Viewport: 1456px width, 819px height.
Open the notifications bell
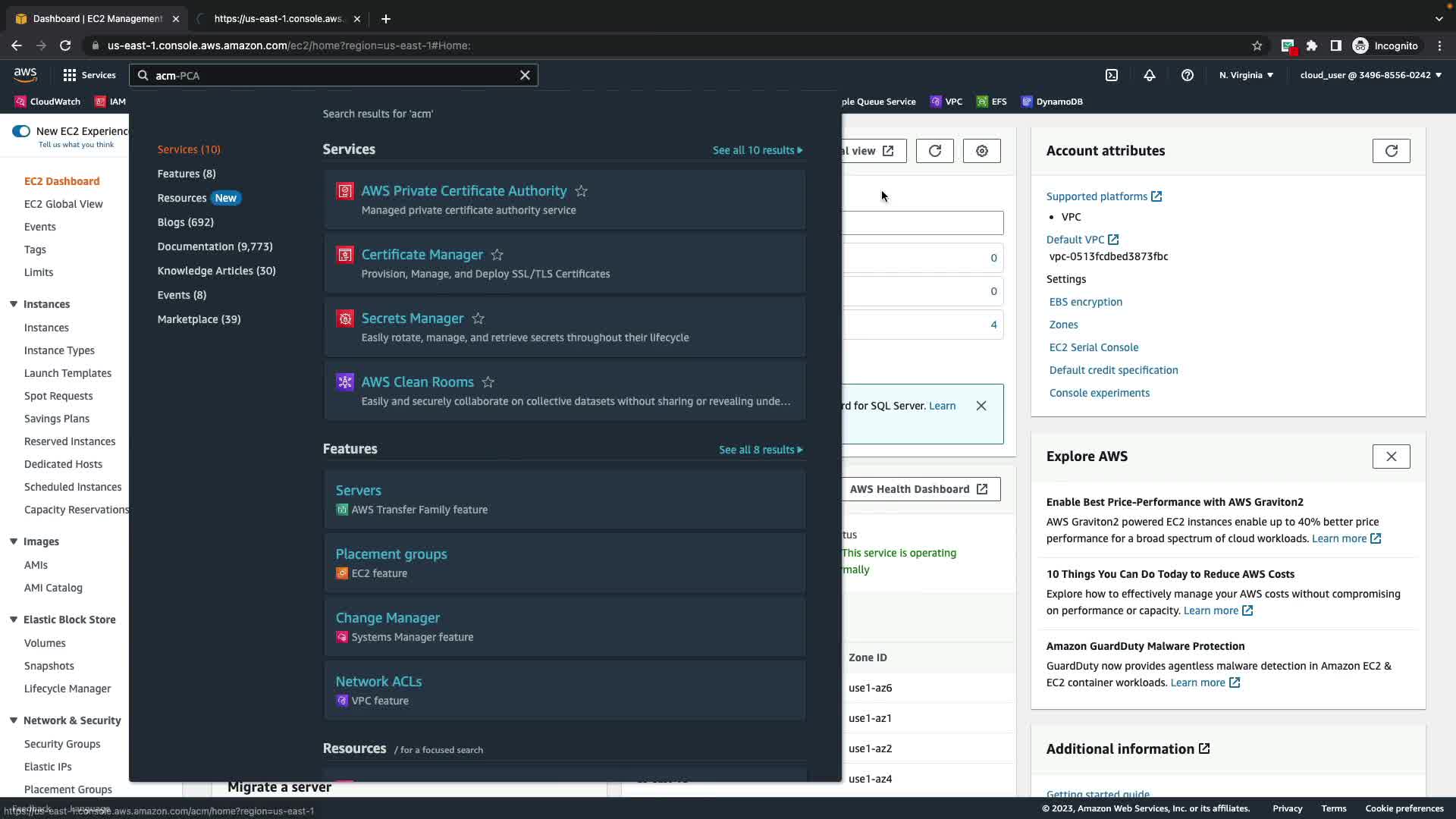pyautogui.click(x=1150, y=75)
